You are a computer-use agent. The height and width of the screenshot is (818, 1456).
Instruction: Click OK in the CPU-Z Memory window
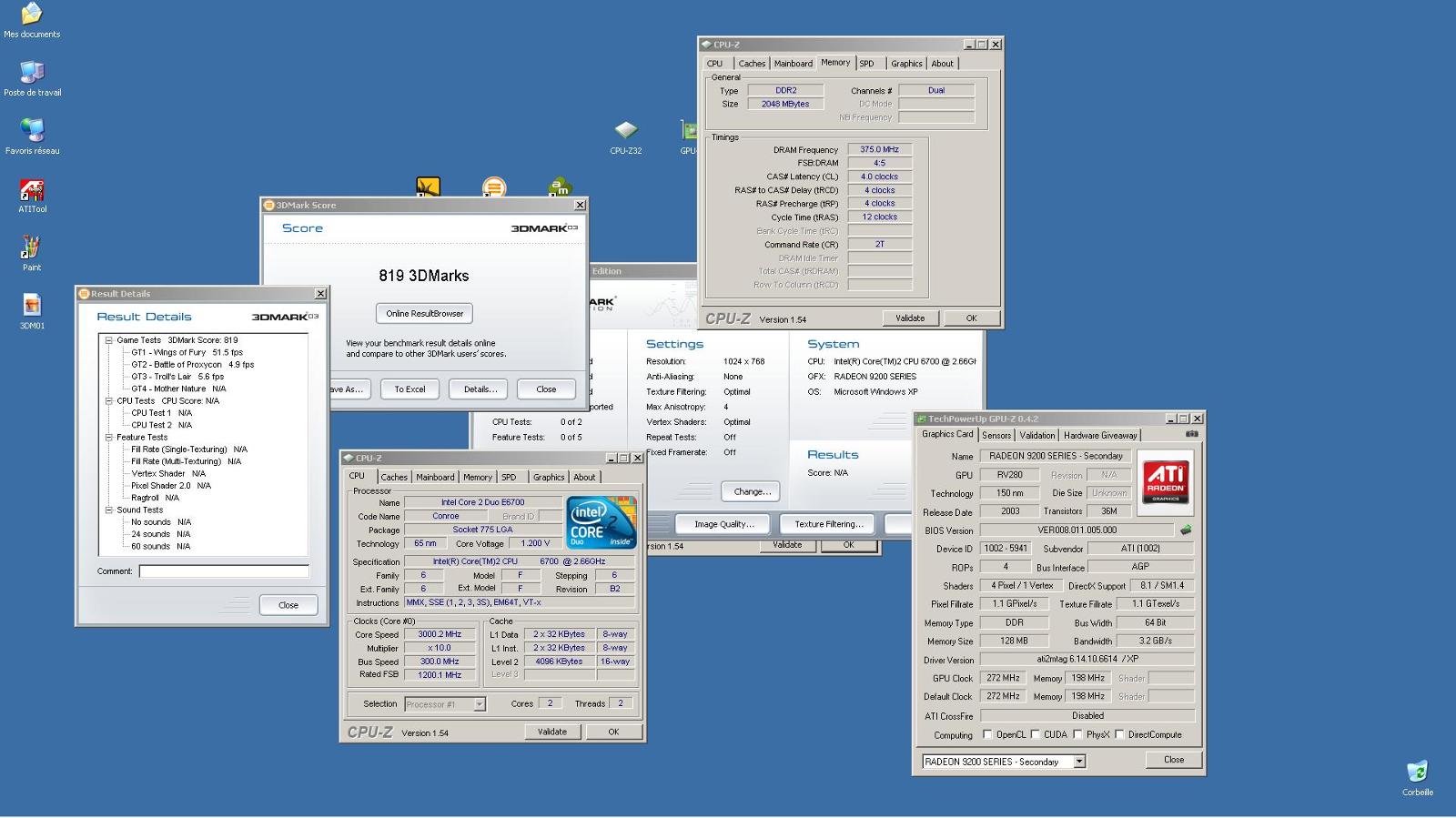pos(971,318)
